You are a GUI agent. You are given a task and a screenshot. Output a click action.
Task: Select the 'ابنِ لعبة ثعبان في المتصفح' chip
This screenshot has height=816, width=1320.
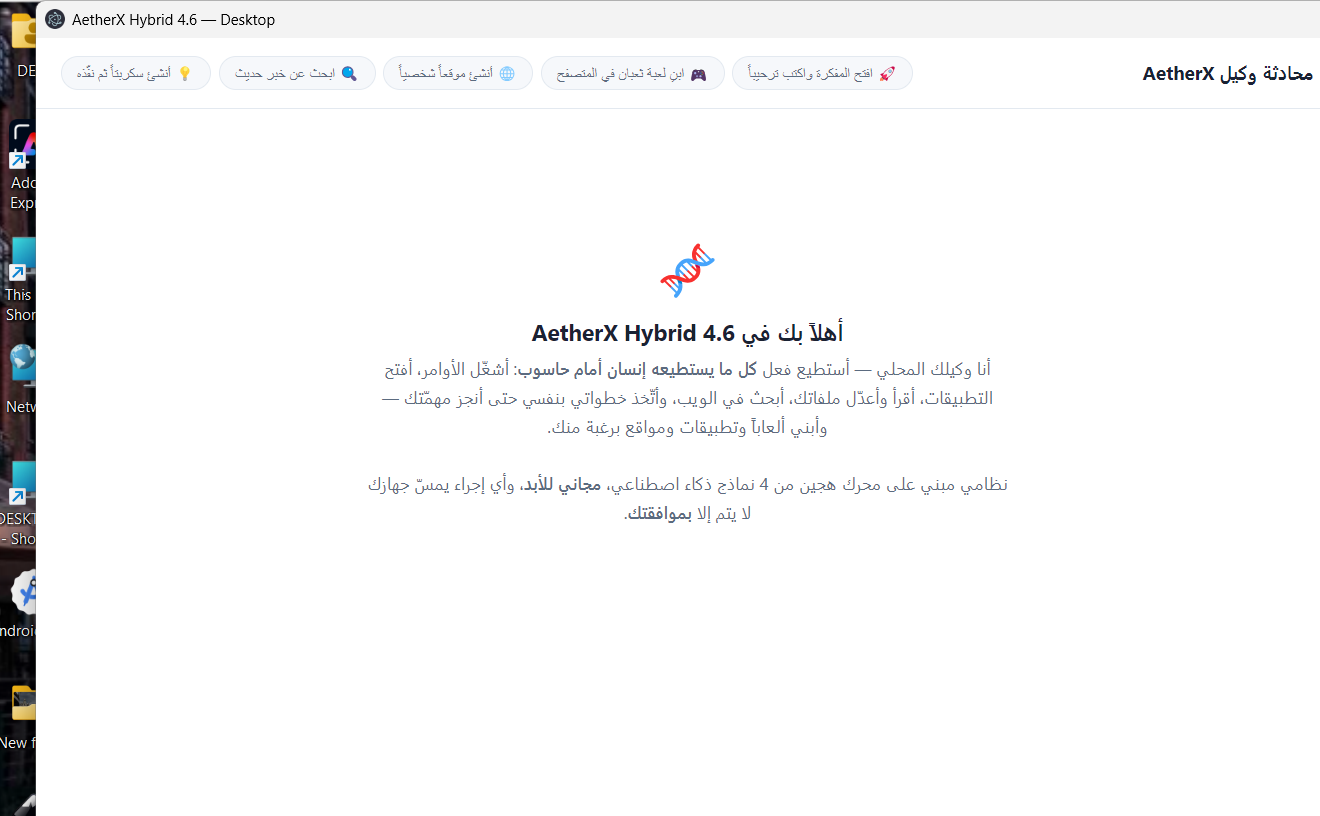[x=633, y=73]
